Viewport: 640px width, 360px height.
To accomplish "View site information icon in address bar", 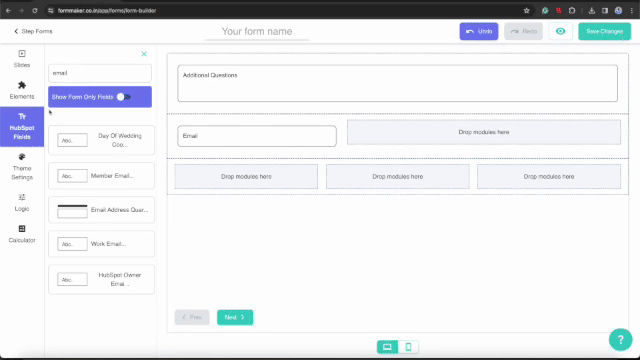I will (51, 11).
